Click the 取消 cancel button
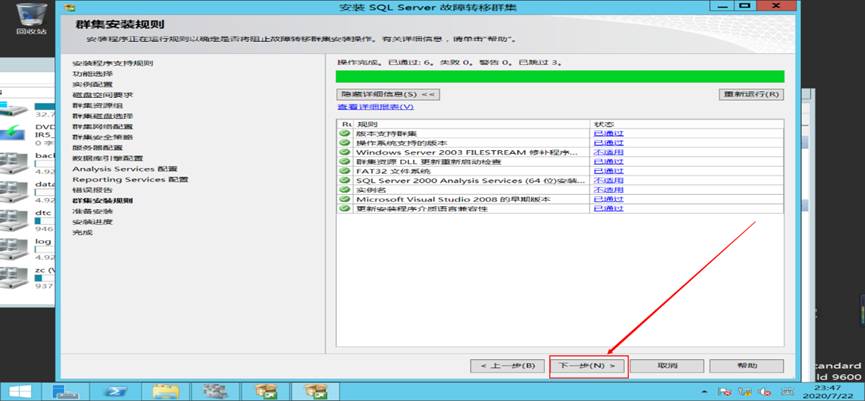The width and height of the screenshot is (865, 401). [x=667, y=366]
